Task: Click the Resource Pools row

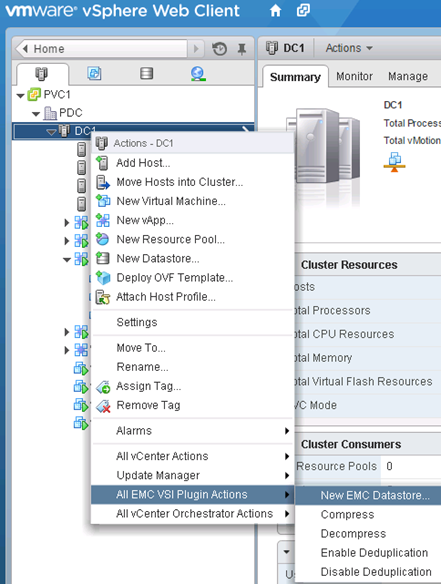Action: 368,466
